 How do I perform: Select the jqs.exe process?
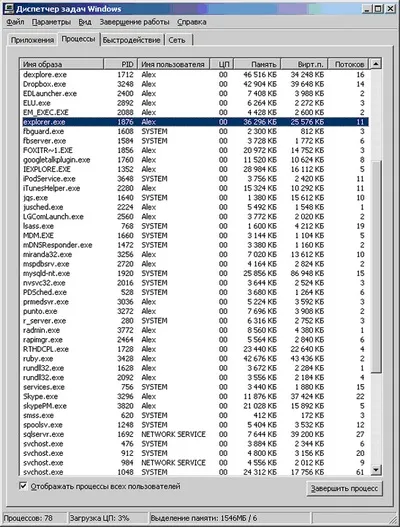(x=194, y=198)
